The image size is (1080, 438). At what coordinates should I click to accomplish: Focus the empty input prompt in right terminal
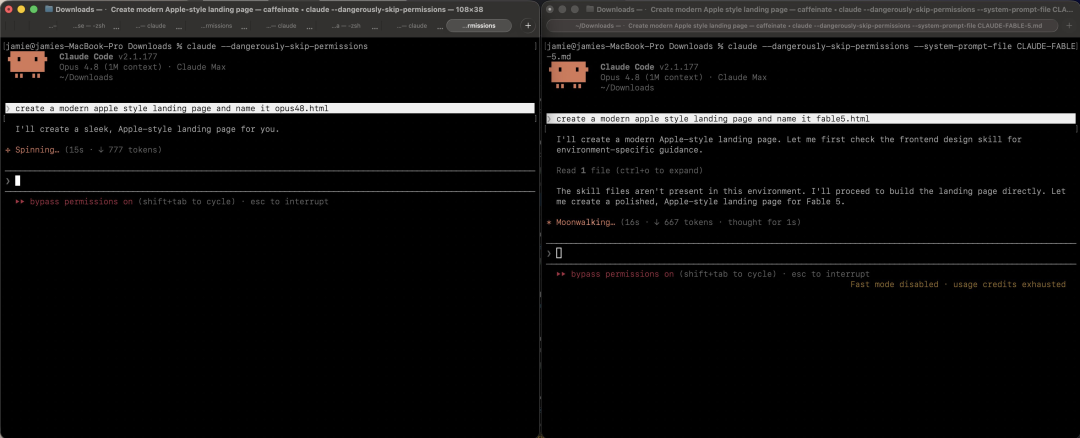click(x=811, y=253)
